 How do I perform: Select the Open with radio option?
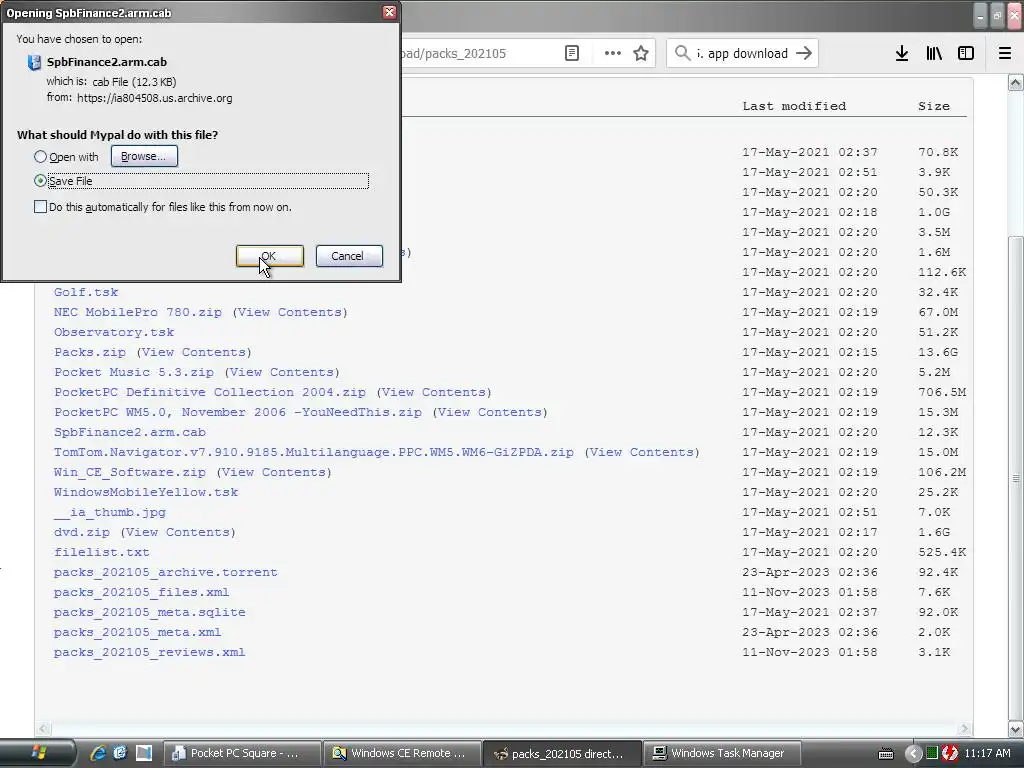pos(40,157)
